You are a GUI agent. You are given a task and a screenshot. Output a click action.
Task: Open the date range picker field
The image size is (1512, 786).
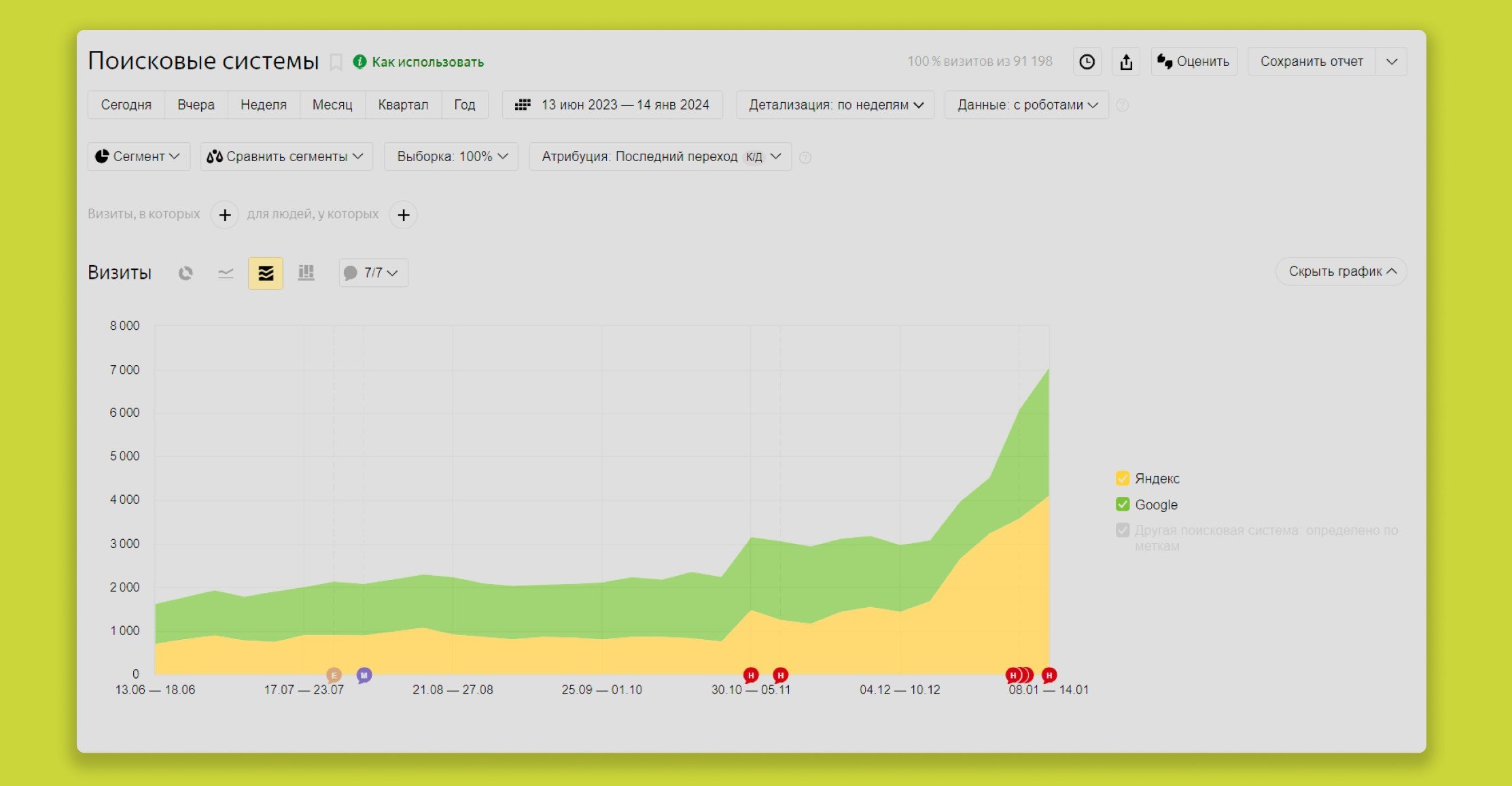coord(612,105)
